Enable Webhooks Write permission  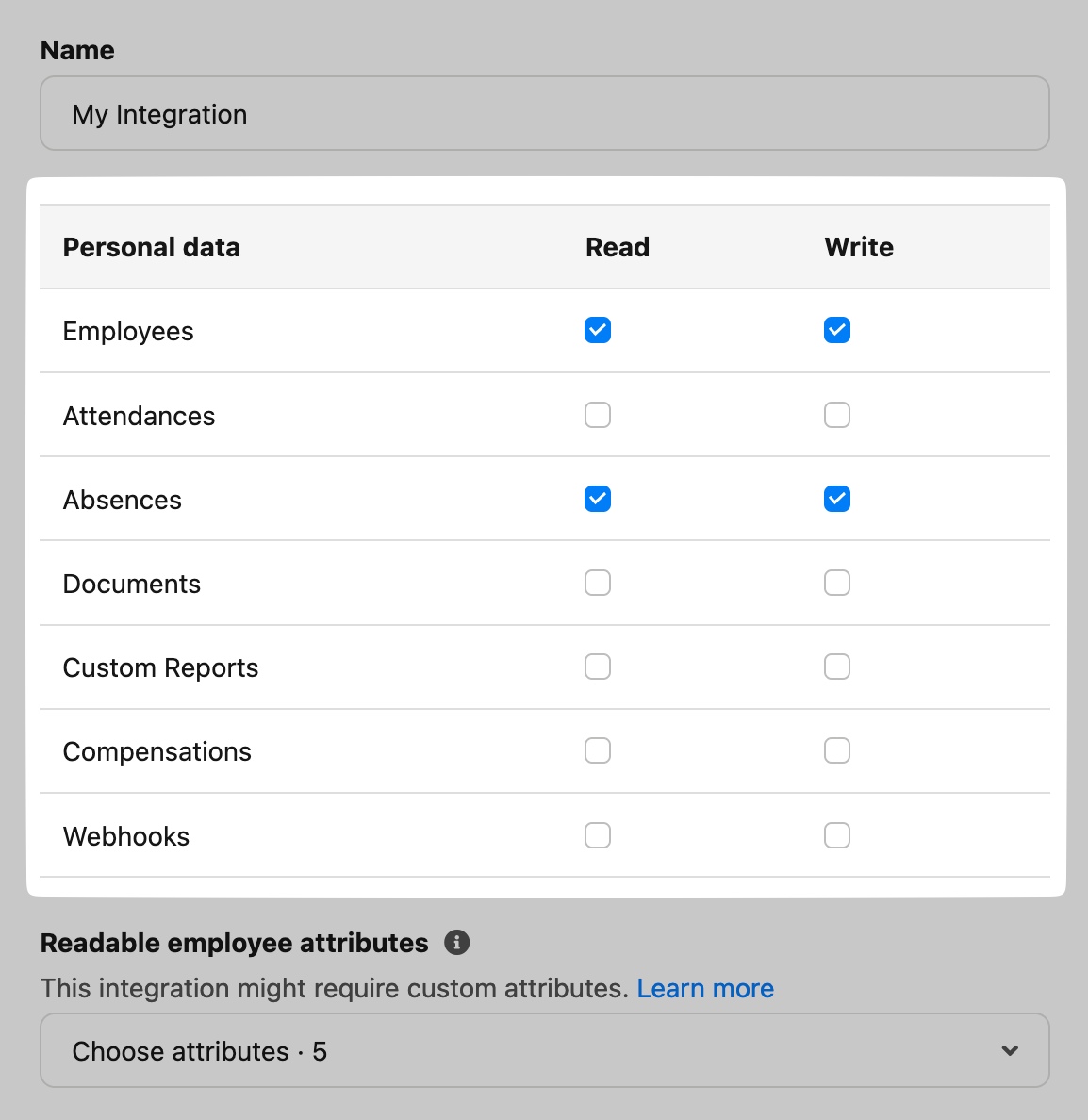point(837,835)
